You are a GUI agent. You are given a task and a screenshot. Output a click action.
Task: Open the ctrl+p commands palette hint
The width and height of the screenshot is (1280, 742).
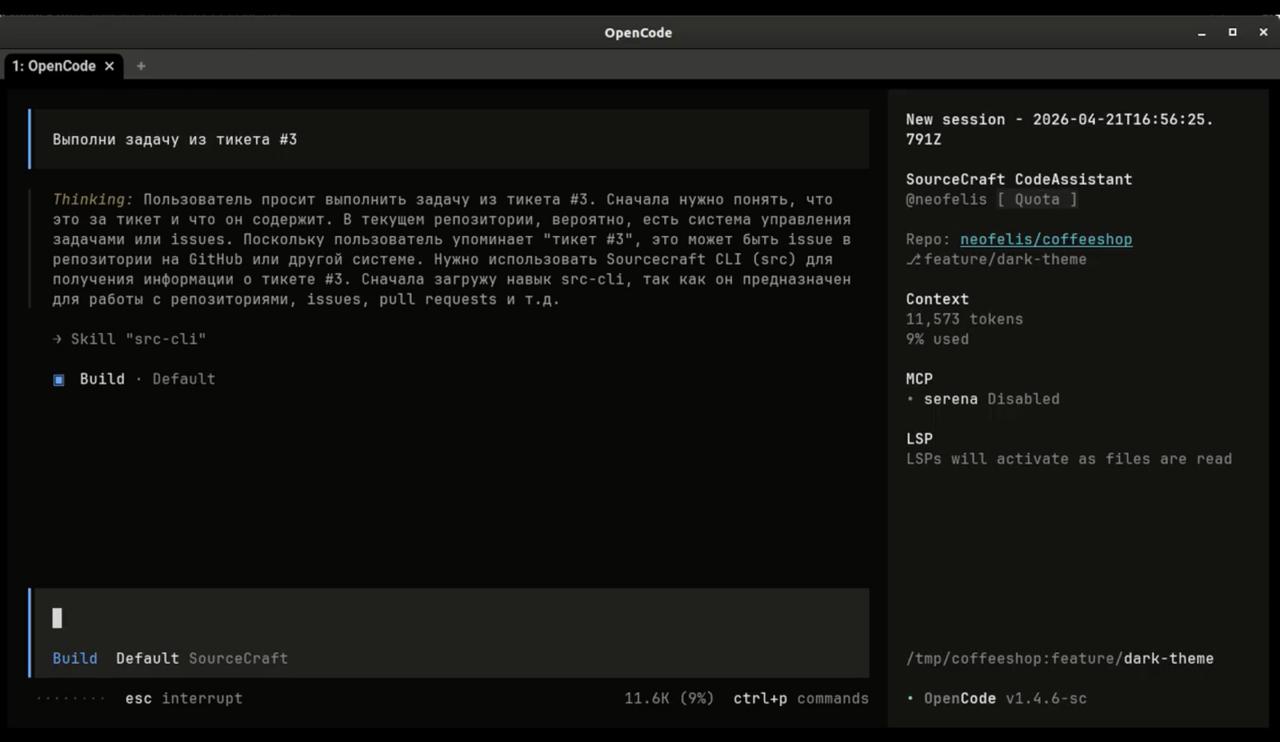pos(800,698)
